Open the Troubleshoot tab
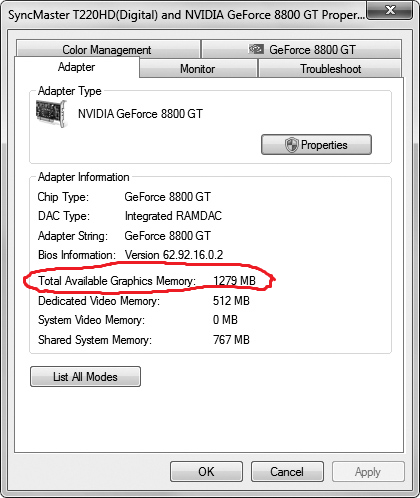Screen dimensions: 420x498 (330, 69)
